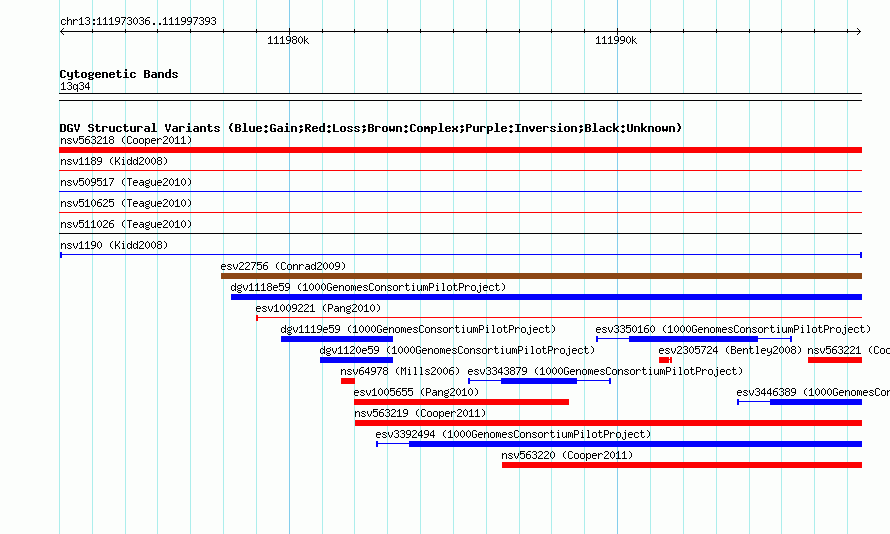Click the dgv1120e59 variant label
Screen dimensions: 890x534
(x=457, y=350)
